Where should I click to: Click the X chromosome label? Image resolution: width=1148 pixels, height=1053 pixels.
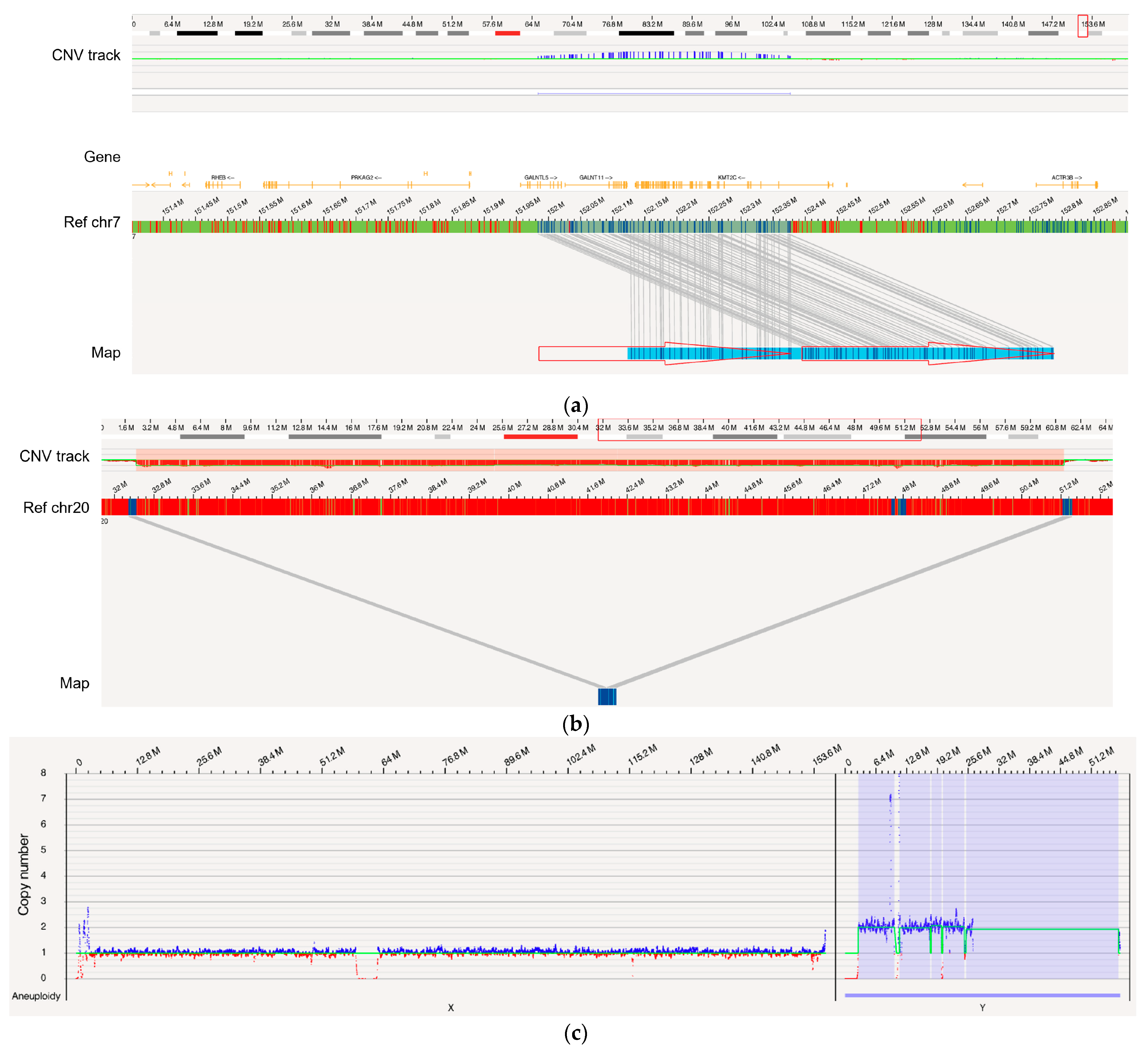[450, 1007]
